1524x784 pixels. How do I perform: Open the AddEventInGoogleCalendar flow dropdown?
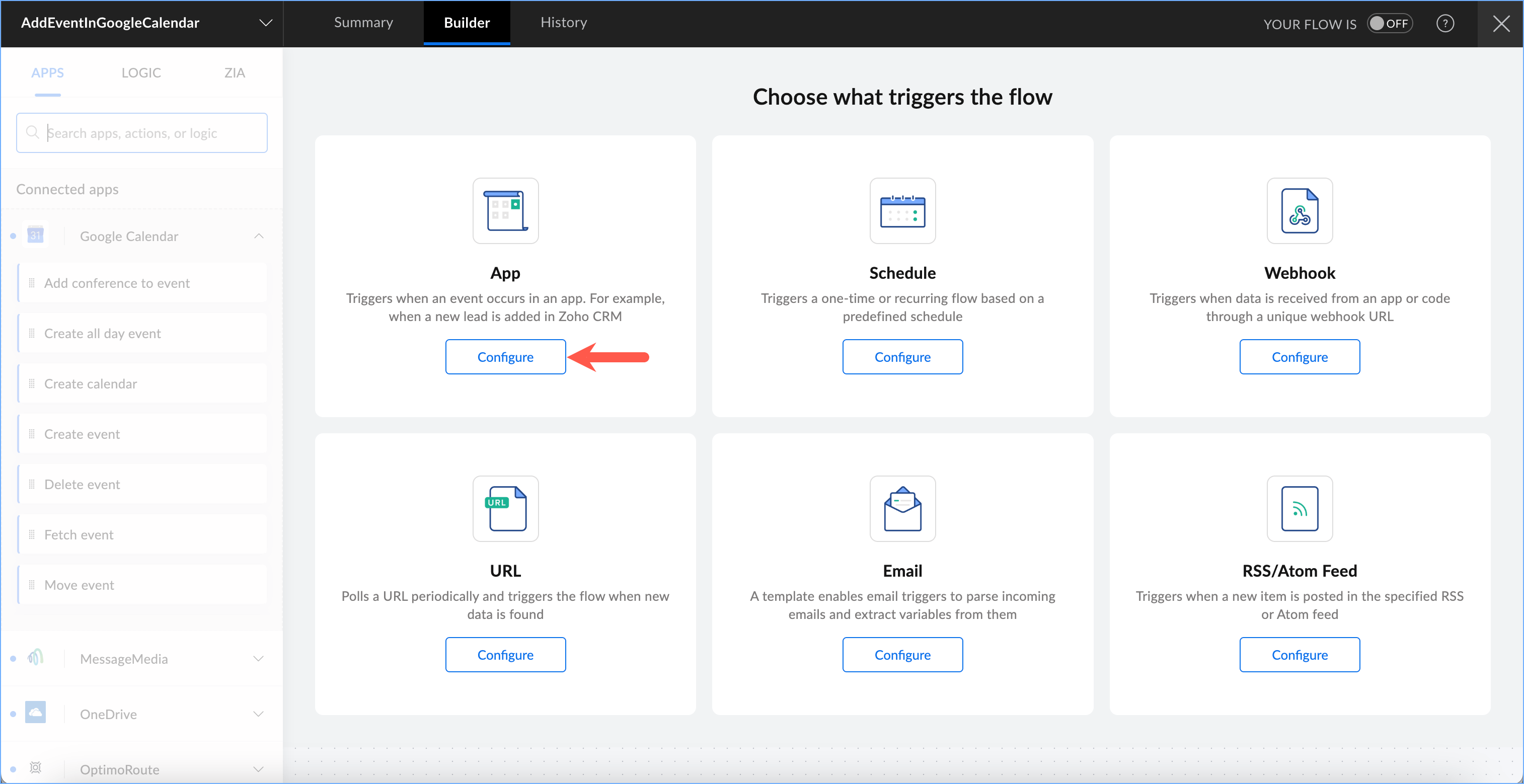coord(266,23)
